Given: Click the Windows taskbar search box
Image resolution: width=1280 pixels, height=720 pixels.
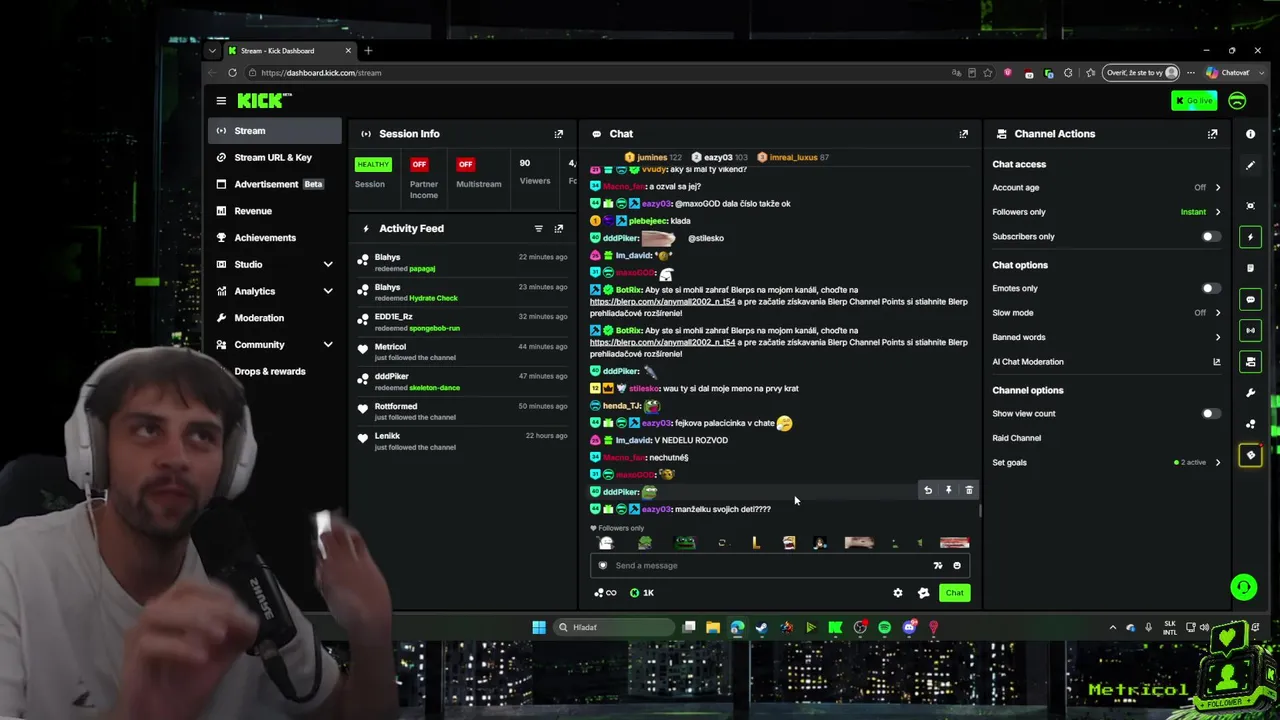Looking at the screenshot, I should (615, 628).
